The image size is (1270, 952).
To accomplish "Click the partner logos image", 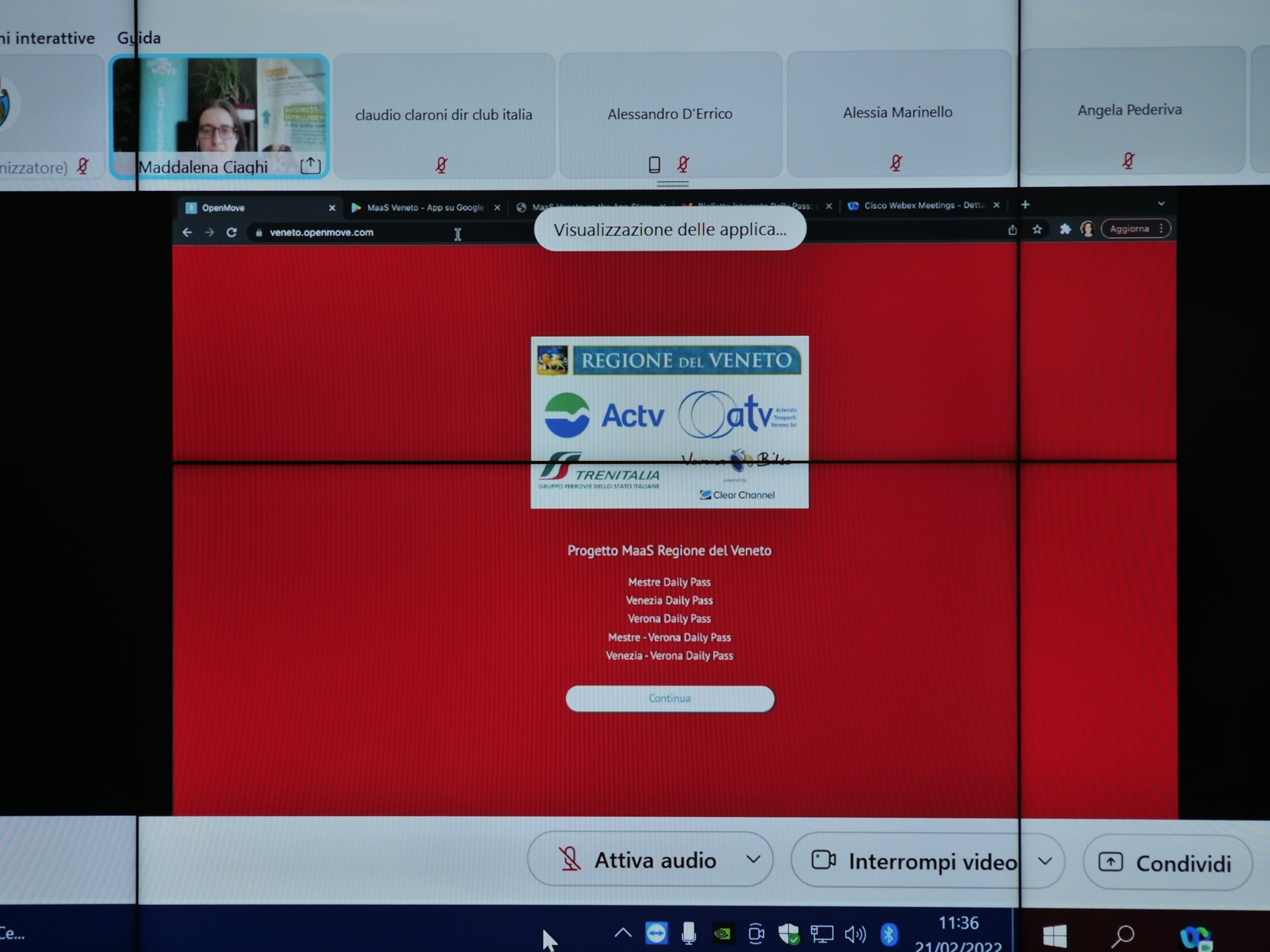I will [669, 422].
